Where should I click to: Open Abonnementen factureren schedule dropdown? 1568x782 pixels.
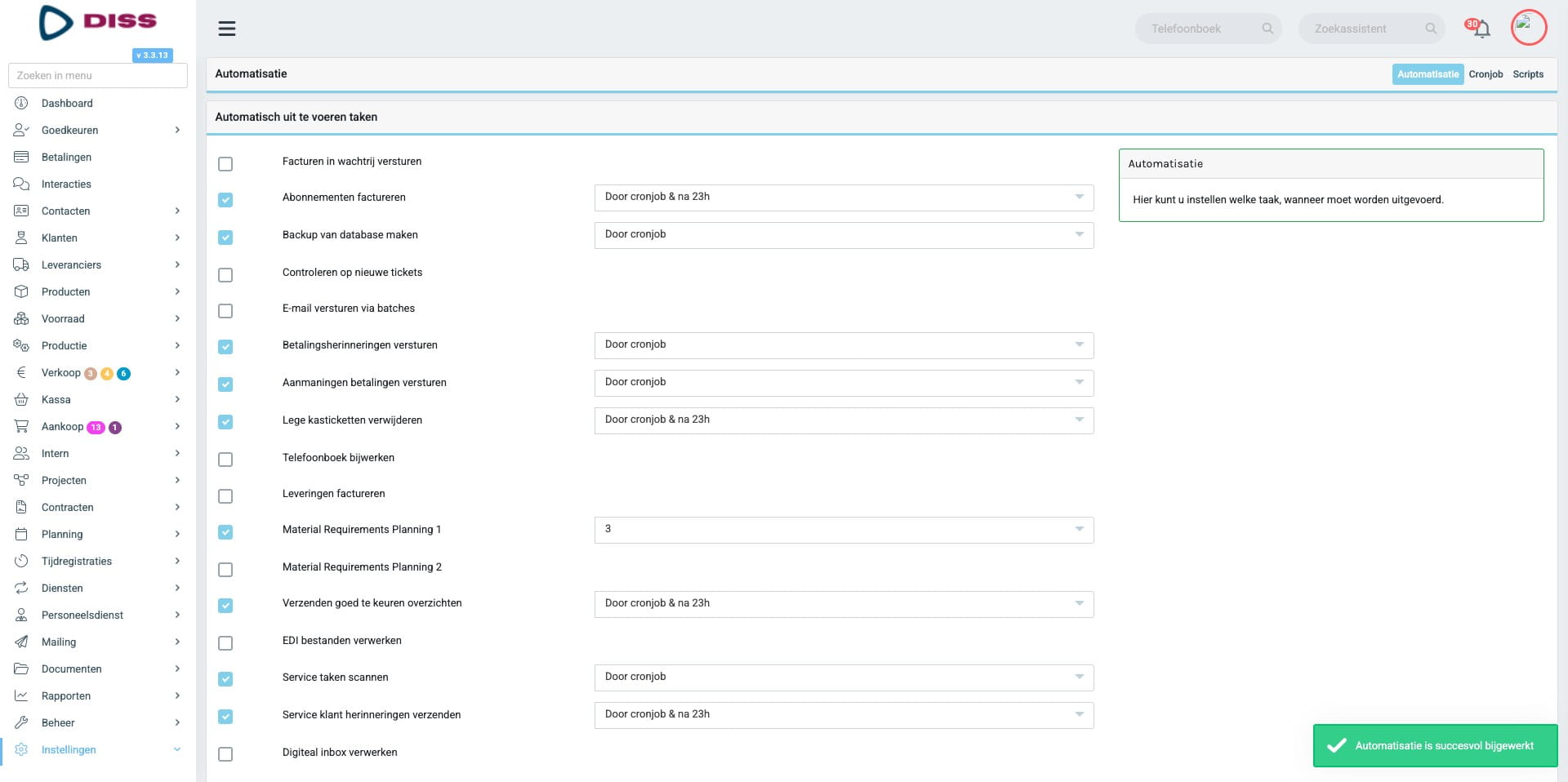(844, 198)
